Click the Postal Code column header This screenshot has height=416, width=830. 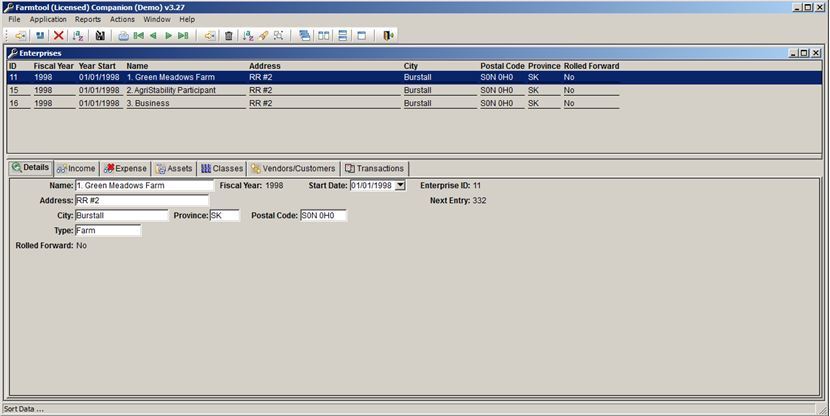point(502,66)
